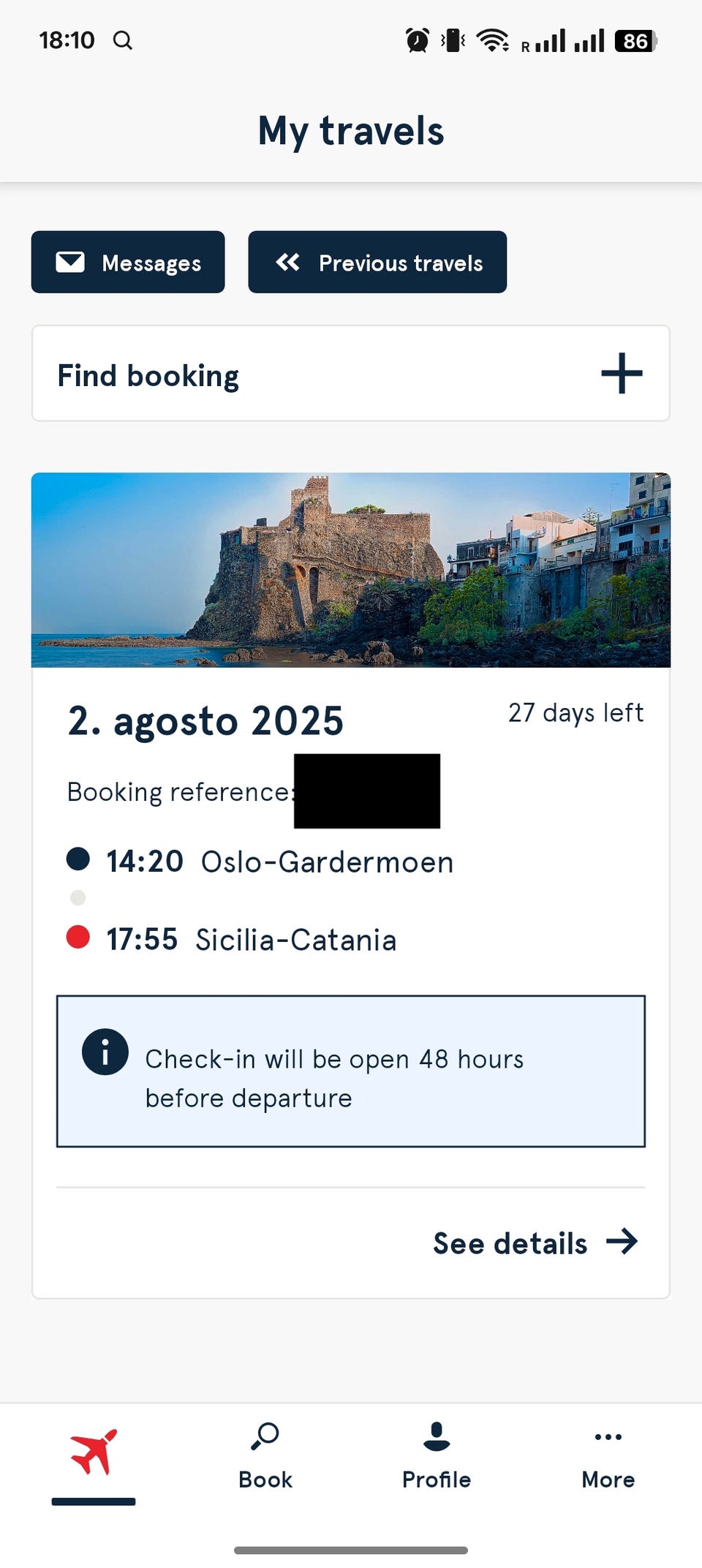Tap the See details arrow icon
The height and width of the screenshot is (1568, 702).
tap(622, 1242)
